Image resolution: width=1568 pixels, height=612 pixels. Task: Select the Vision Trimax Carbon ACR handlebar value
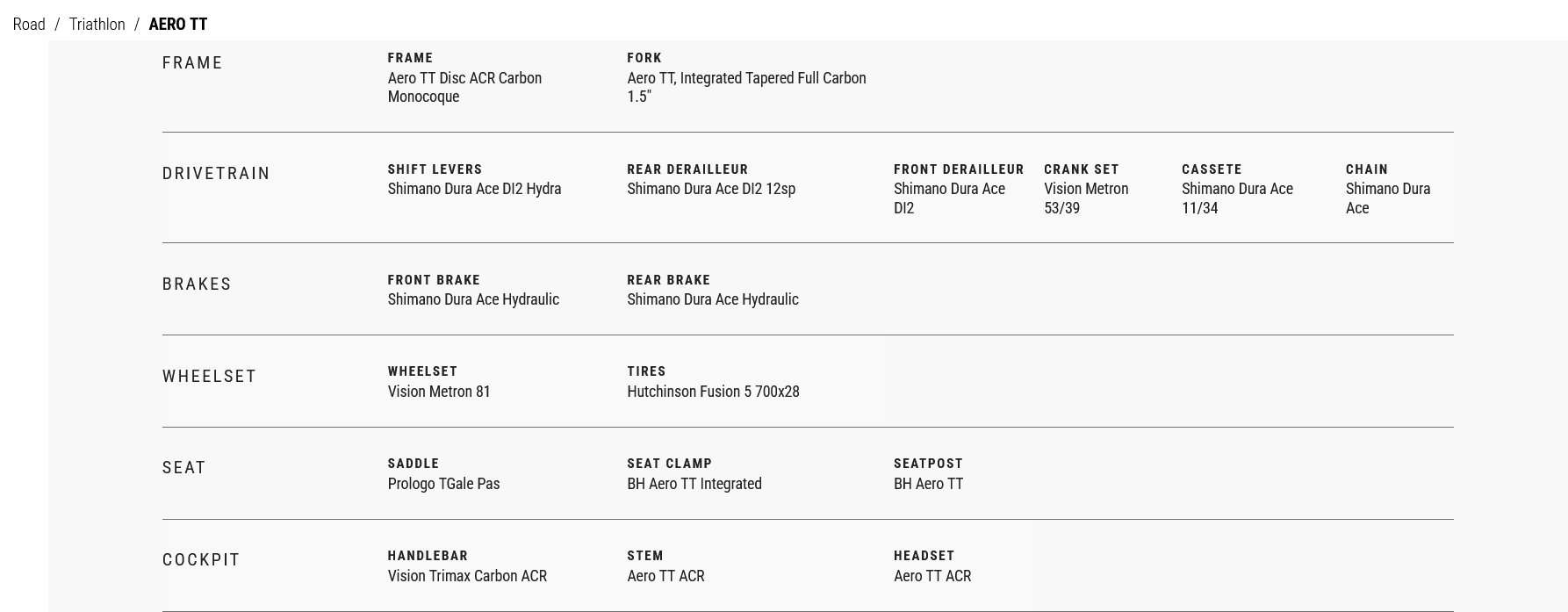(467, 576)
